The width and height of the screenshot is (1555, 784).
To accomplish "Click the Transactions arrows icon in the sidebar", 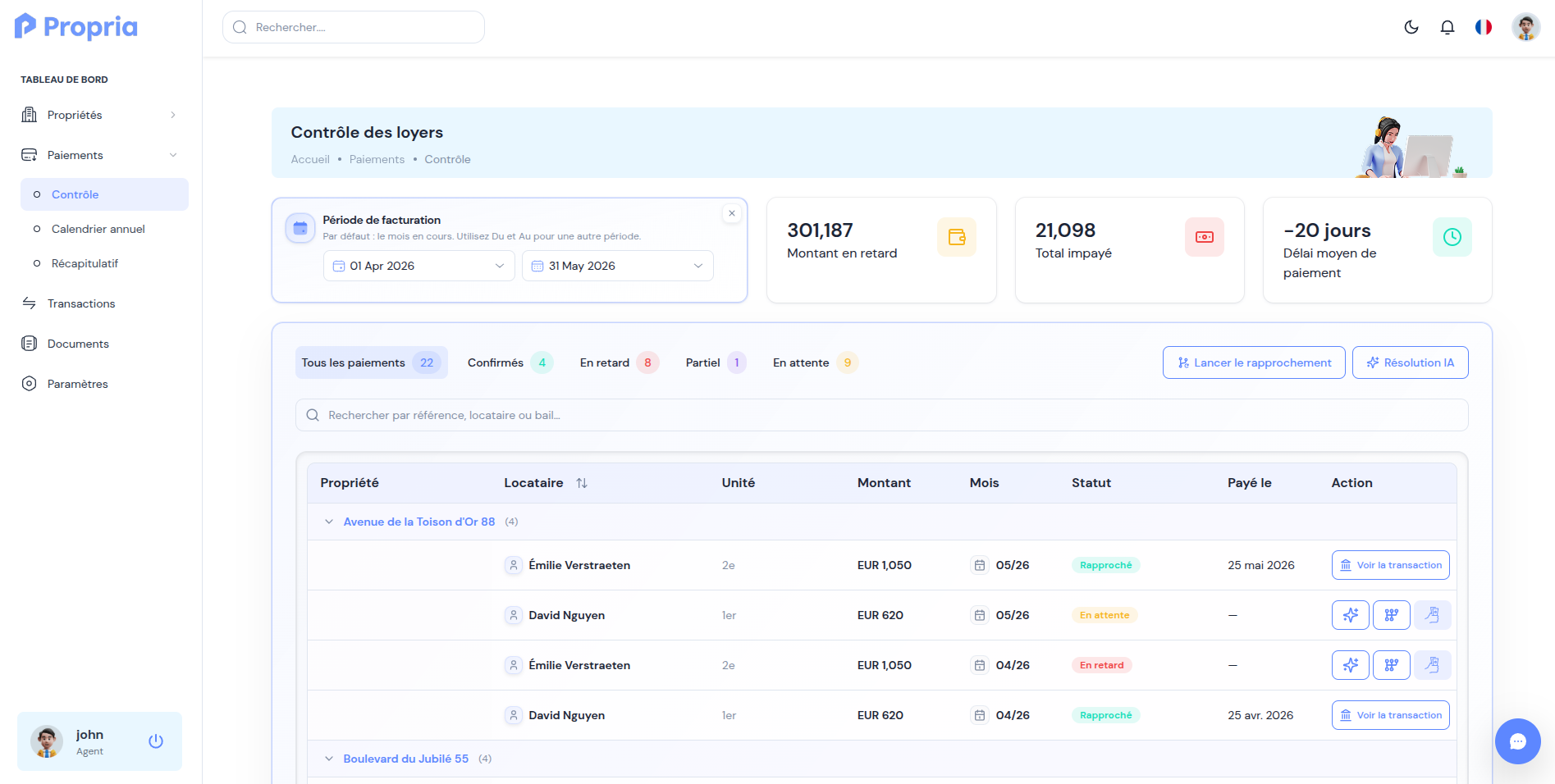I will (x=30, y=303).
